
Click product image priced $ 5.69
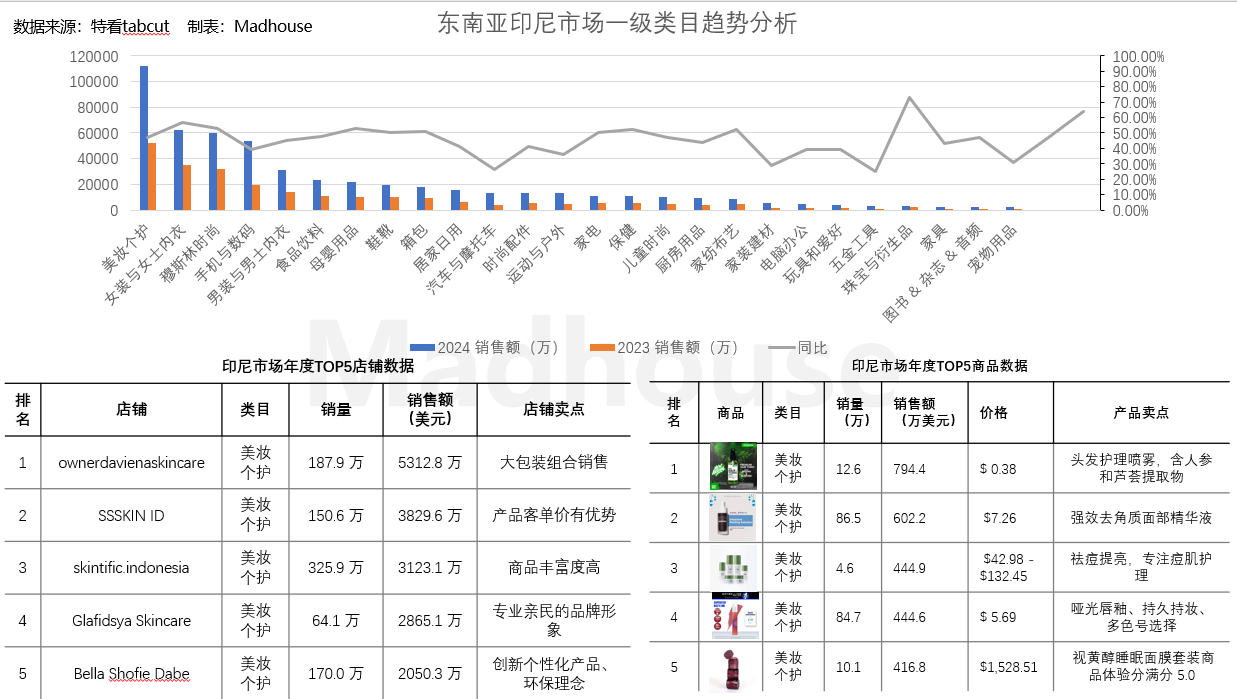tap(733, 616)
